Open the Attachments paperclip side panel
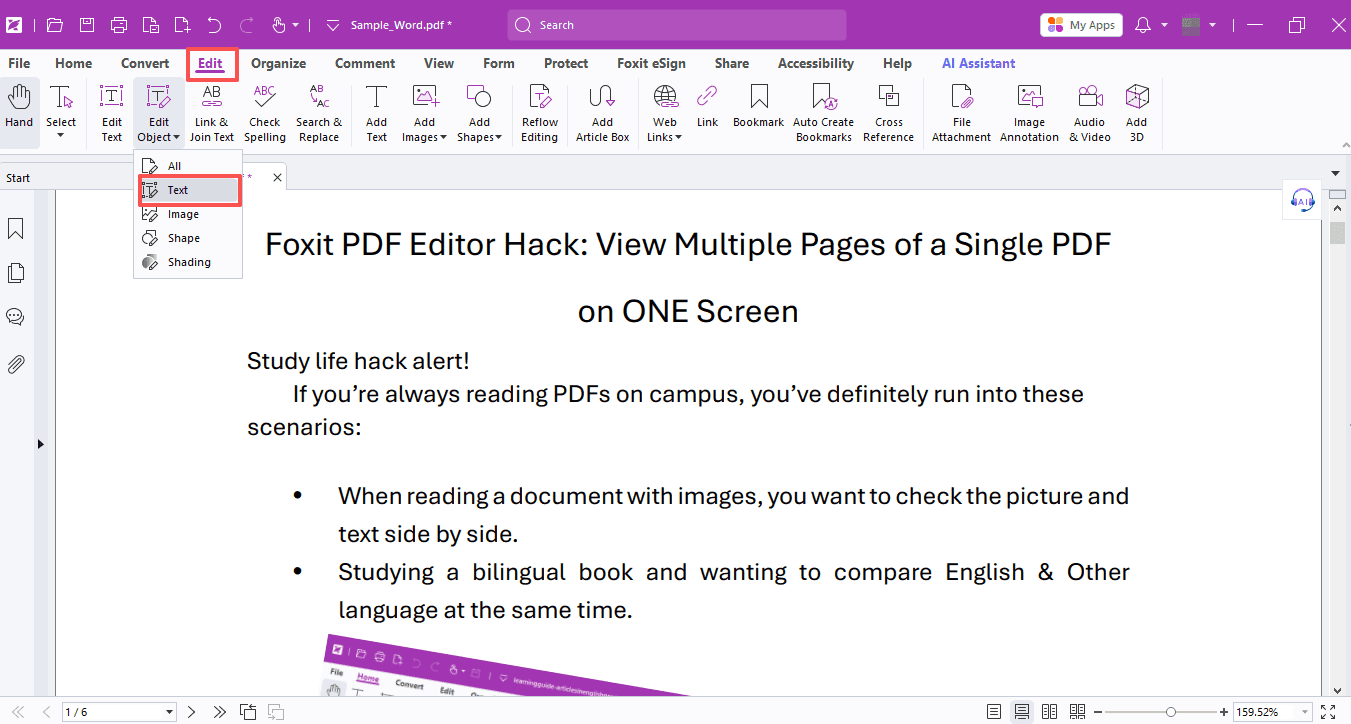Image resolution: width=1351 pixels, height=724 pixels. coord(16,364)
